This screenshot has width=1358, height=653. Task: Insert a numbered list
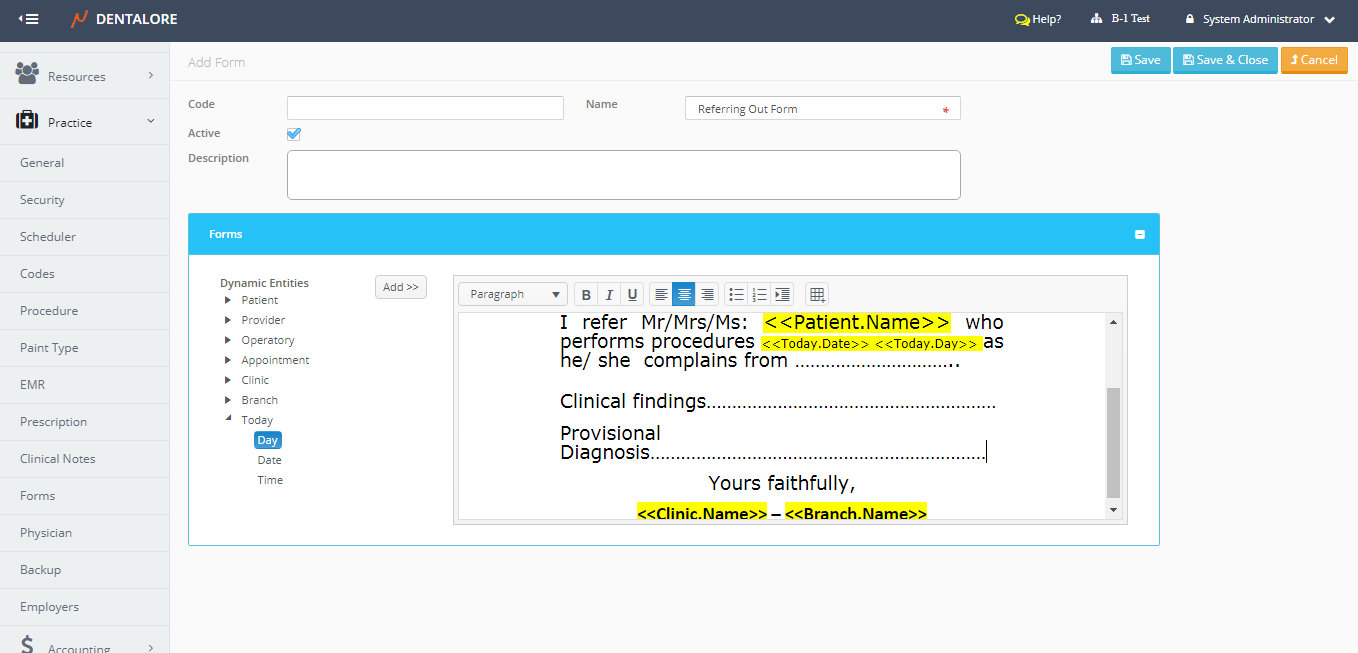tap(759, 295)
